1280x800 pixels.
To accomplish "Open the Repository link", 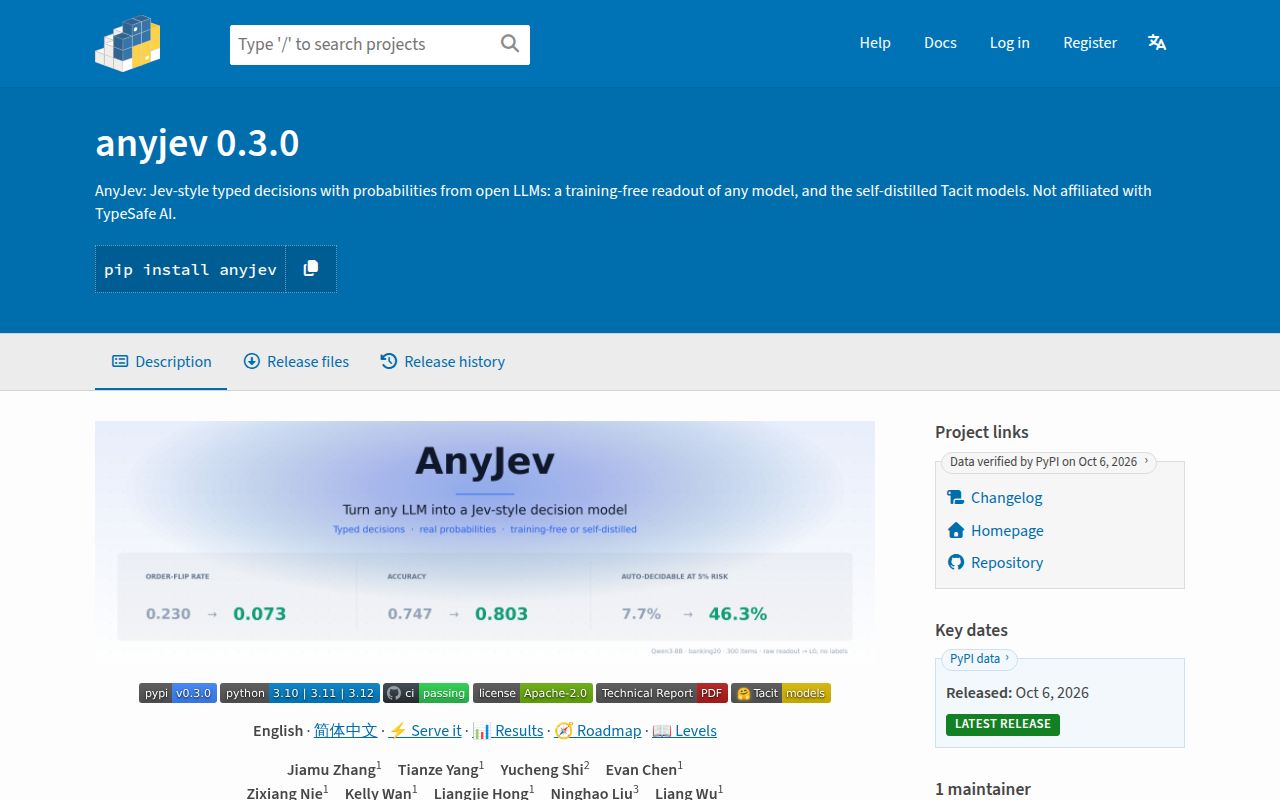I will point(1007,562).
